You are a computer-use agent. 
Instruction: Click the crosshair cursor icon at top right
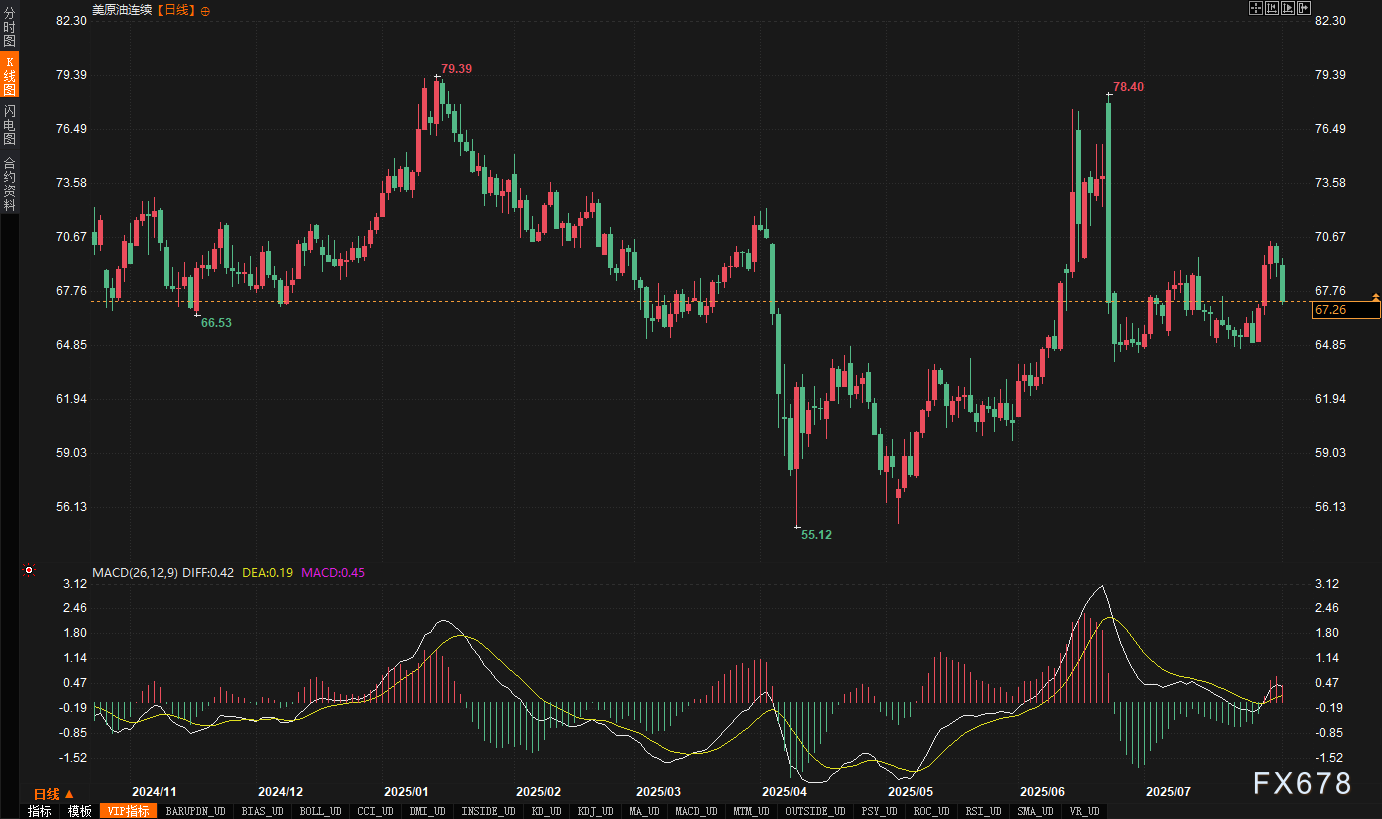1256,9
